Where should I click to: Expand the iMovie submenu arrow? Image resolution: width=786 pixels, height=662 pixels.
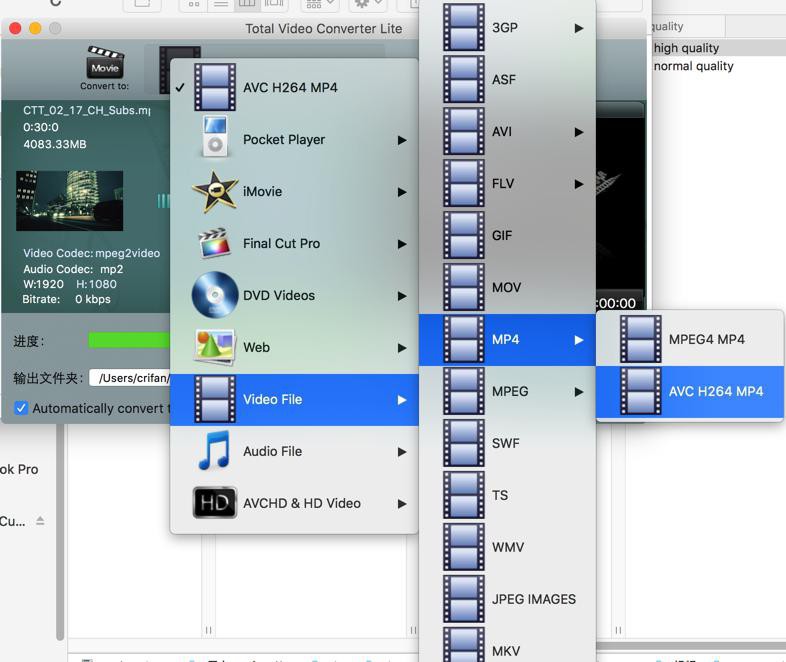tap(402, 192)
